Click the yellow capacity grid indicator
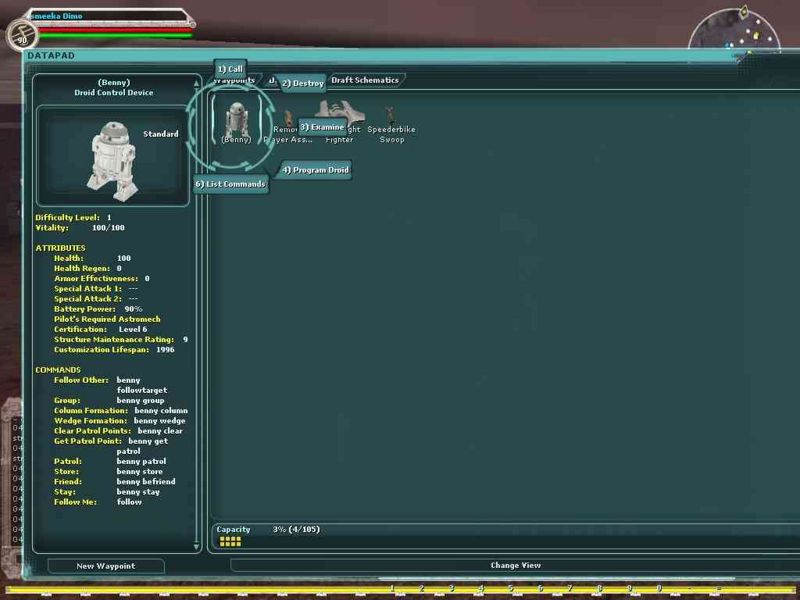 [230, 541]
